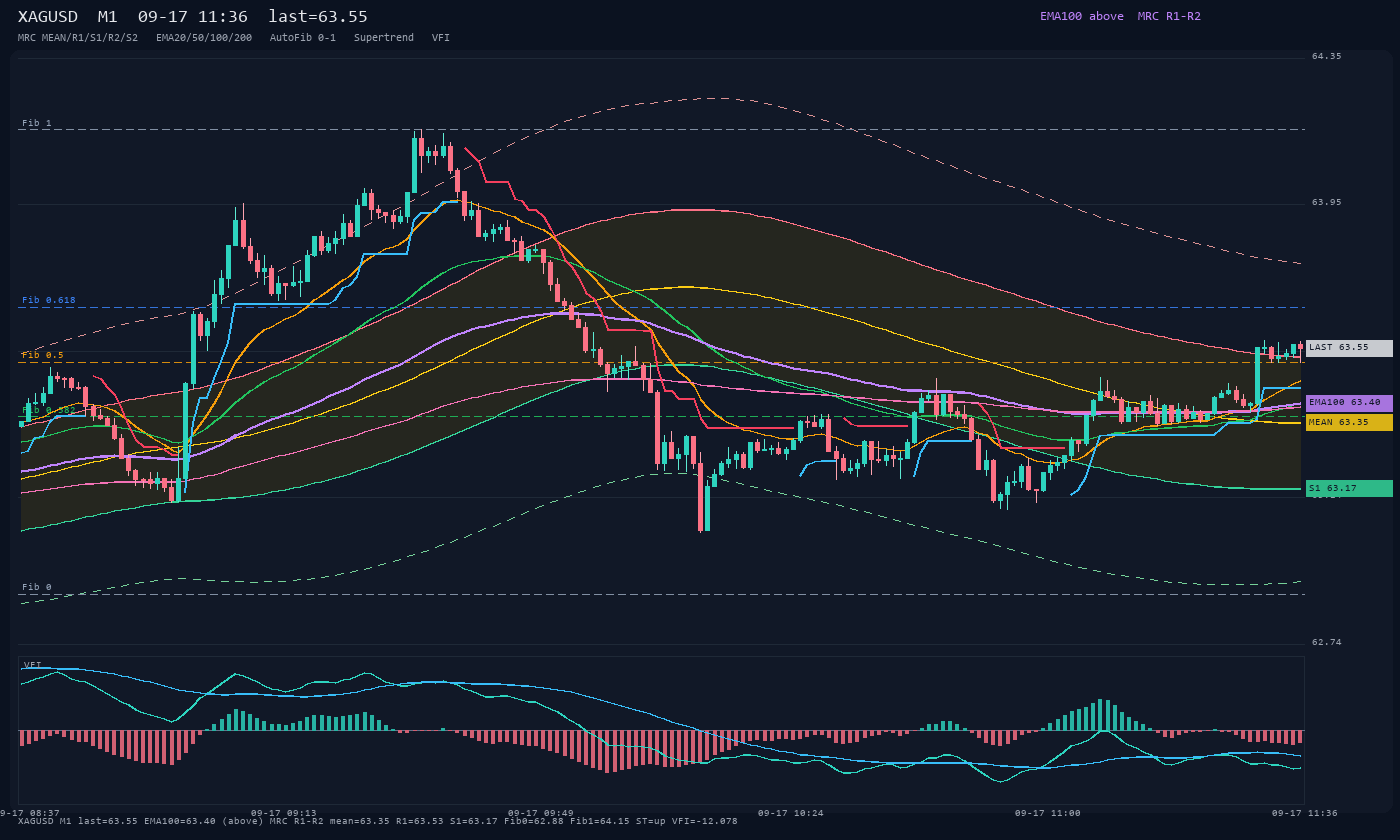Viewport: 1400px width, 840px height.
Task: Select the 09-17 10:24 time axis label
Action: pos(790,813)
